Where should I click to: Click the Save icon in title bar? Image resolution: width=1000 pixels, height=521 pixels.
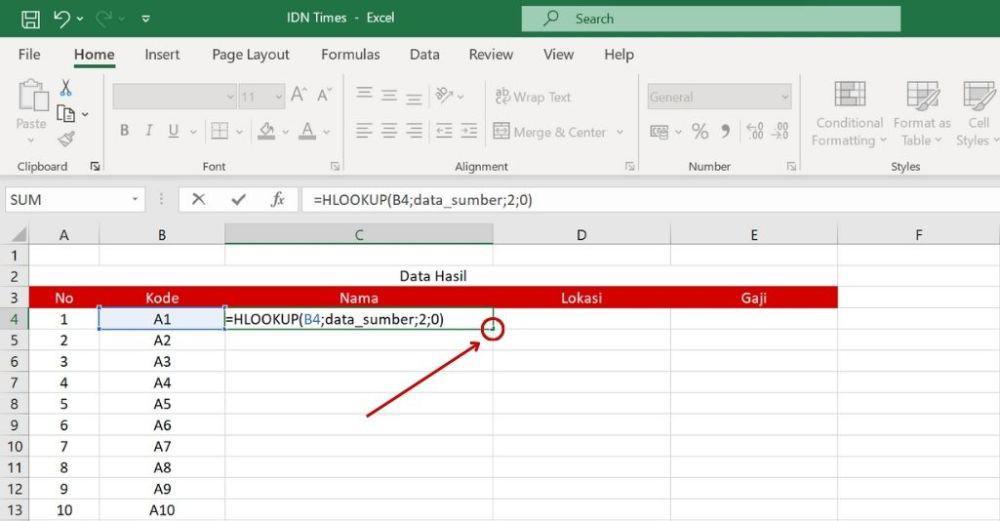click(x=30, y=19)
